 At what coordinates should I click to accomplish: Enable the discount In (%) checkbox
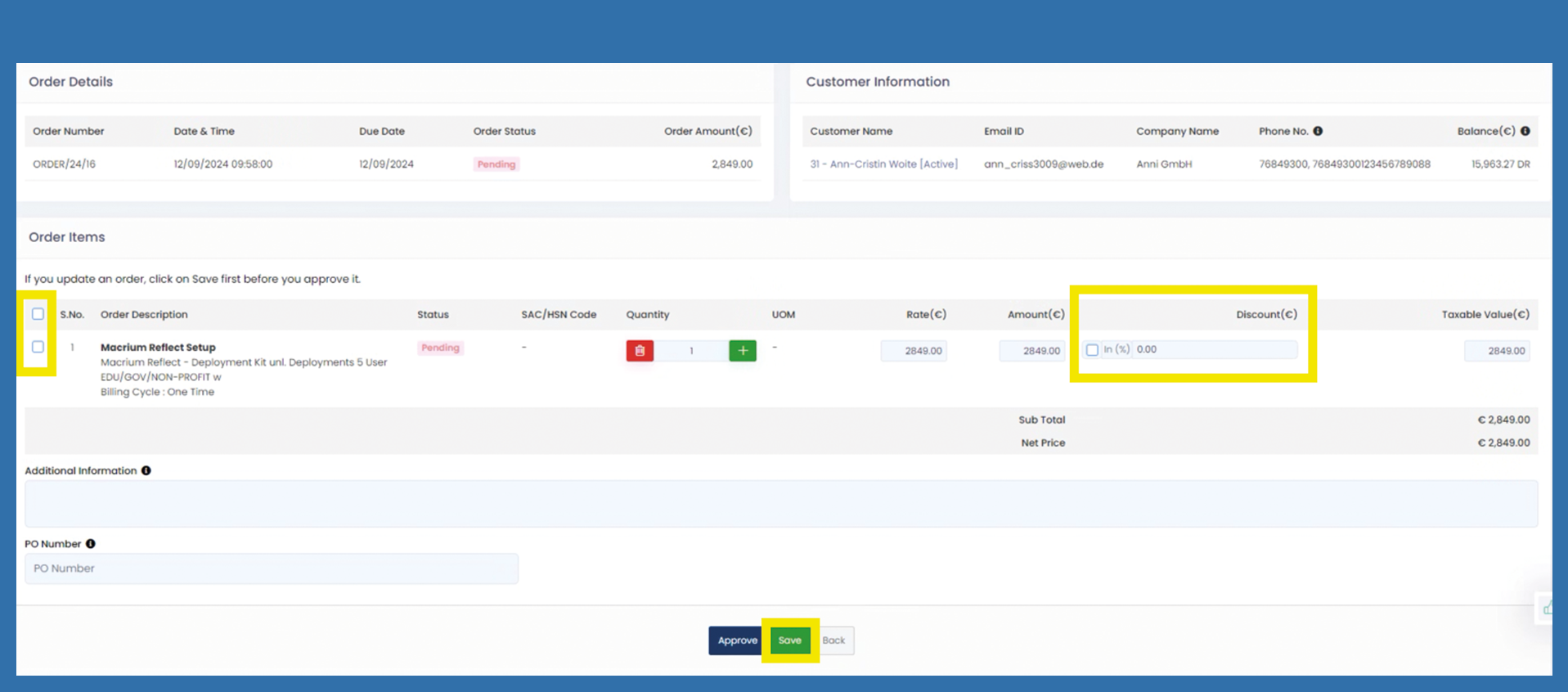click(x=1092, y=350)
